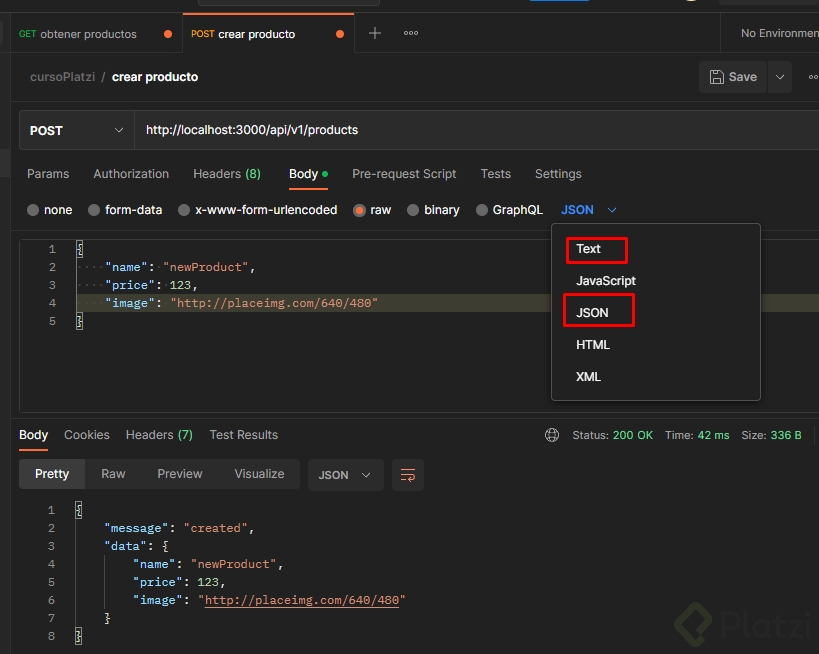This screenshot has width=819, height=654.
Task: Click the Save button with disk icon
Action: pyautogui.click(x=733, y=77)
